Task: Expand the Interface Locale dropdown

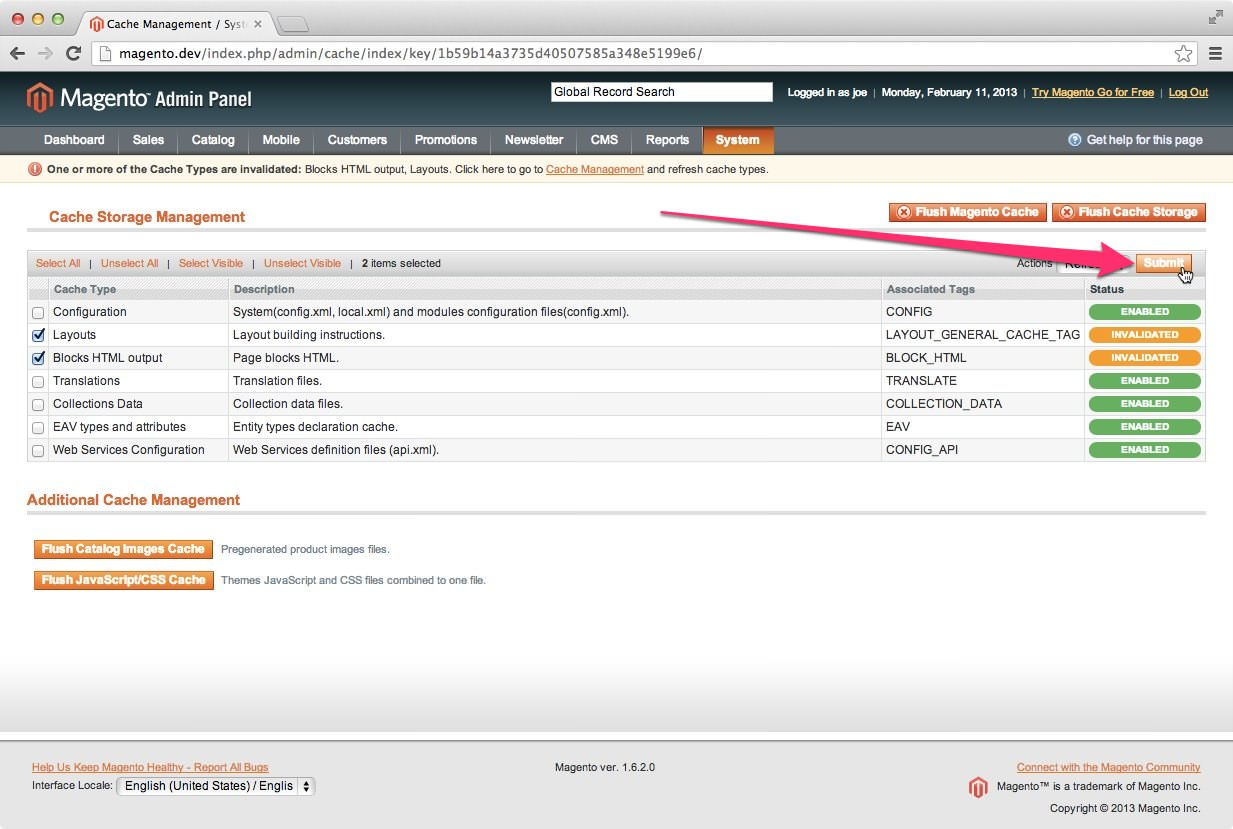Action: tap(216, 786)
